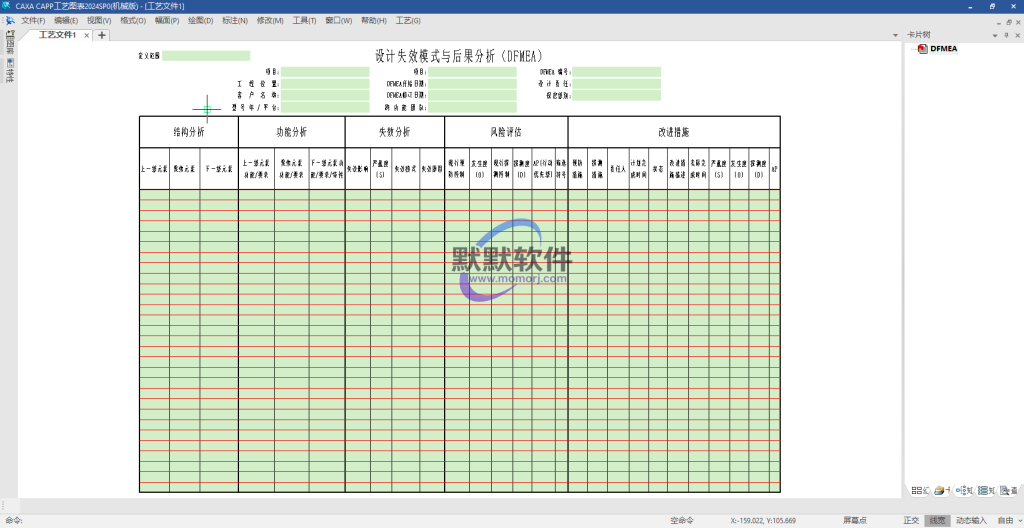Click the layered-sheets panel tab icon at bottom right
This screenshot has height=528, width=1024.
tap(939, 490)
